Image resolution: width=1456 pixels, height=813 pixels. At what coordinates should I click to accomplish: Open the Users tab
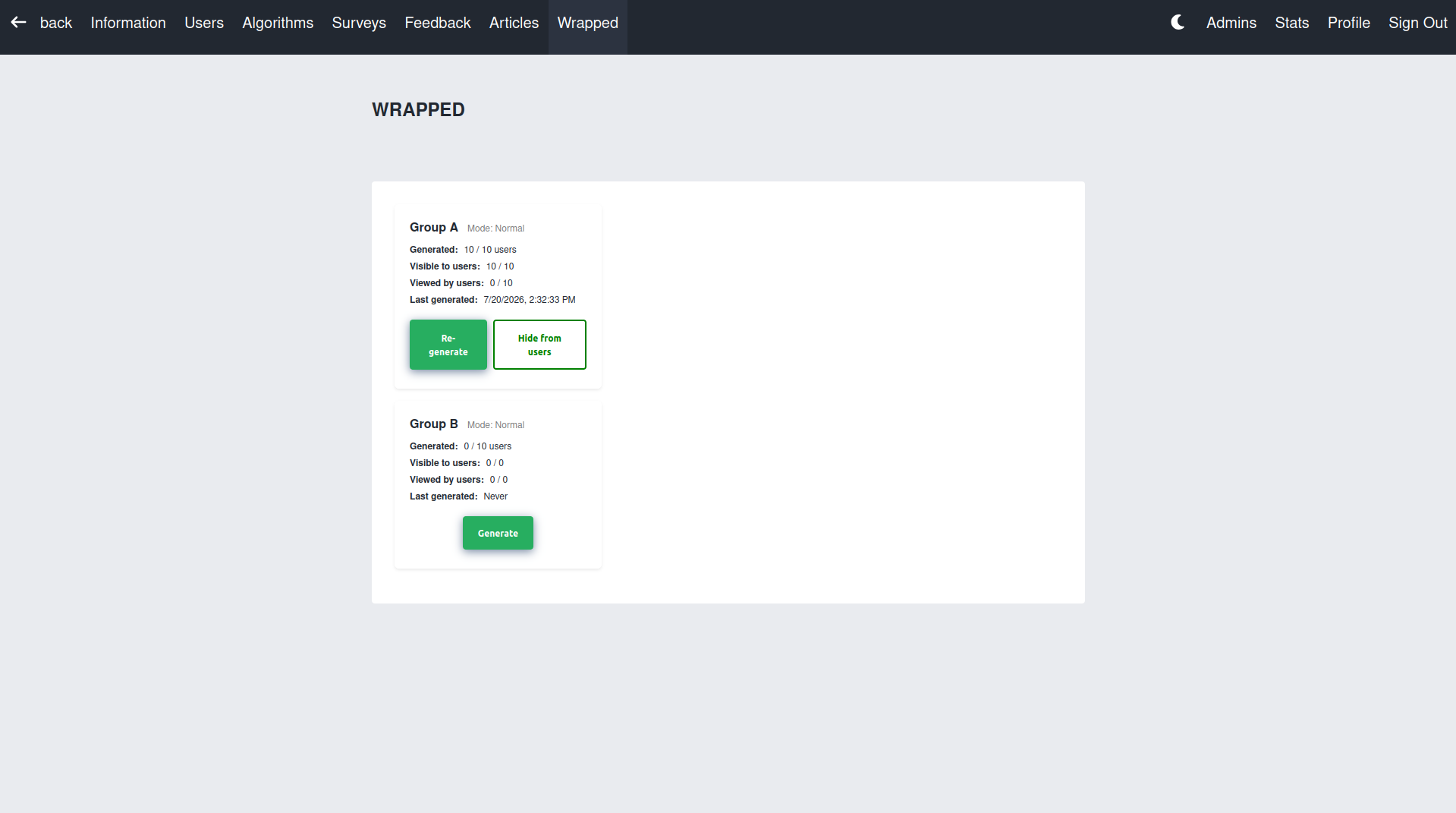pyautogui.click(x=204, y=23)
